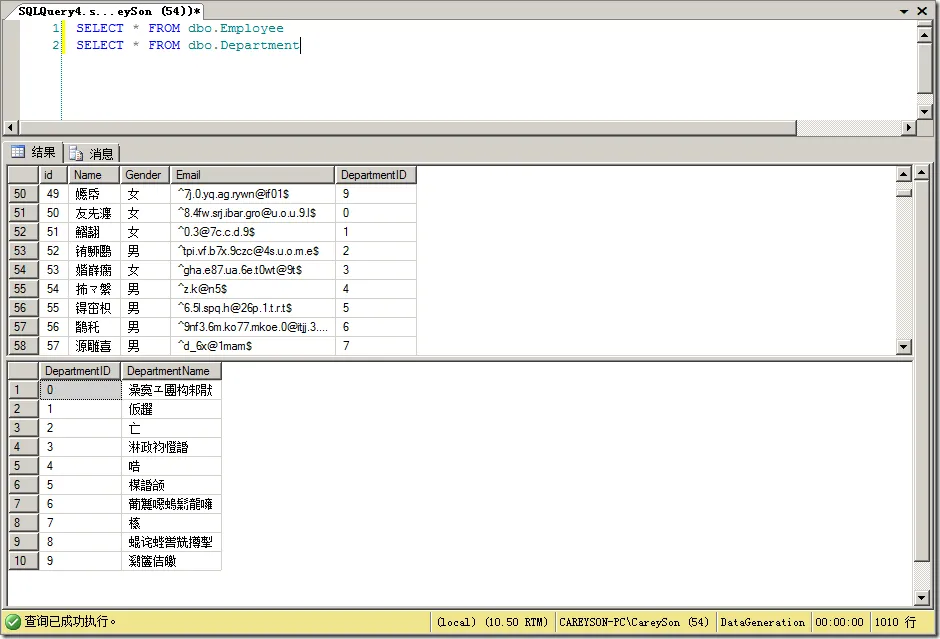Place cursor after dbo.Department in the editor
The image size is (940, 639).
click(x=300, y=46)
